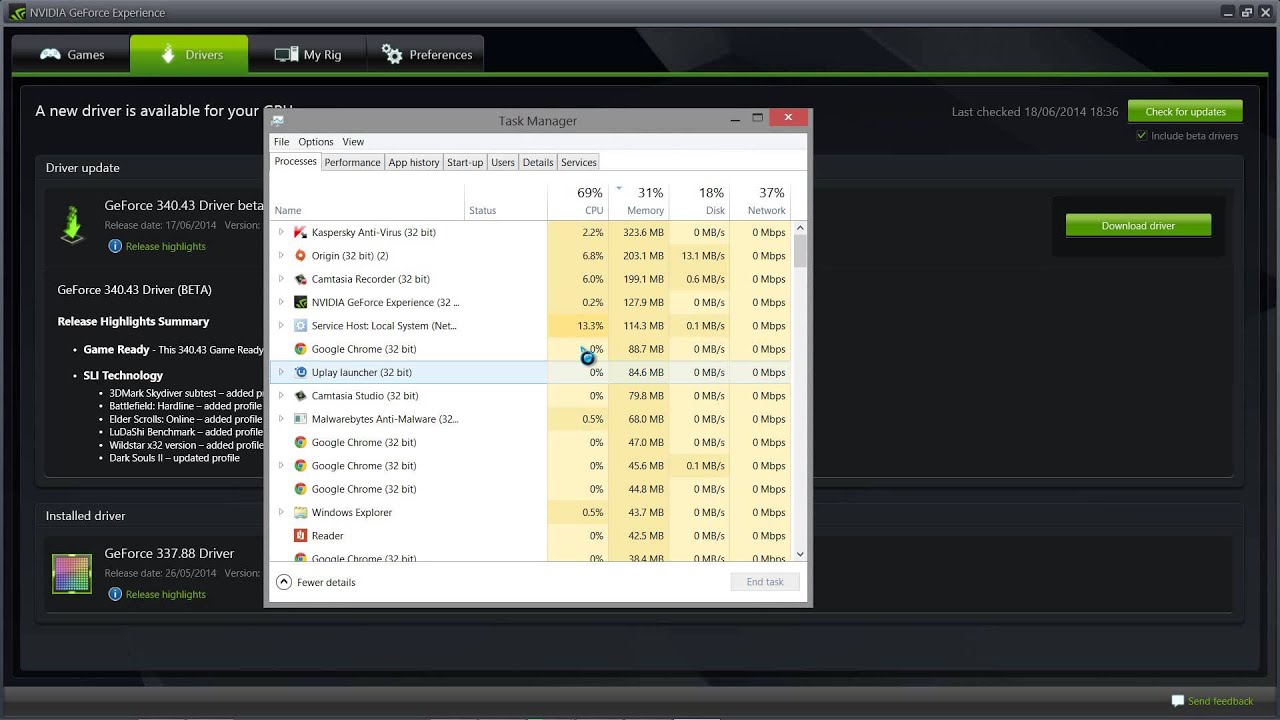Click the scroll down arrow in process list
1280x720 pixels.
pyautogui.click(x=799, y=554)
